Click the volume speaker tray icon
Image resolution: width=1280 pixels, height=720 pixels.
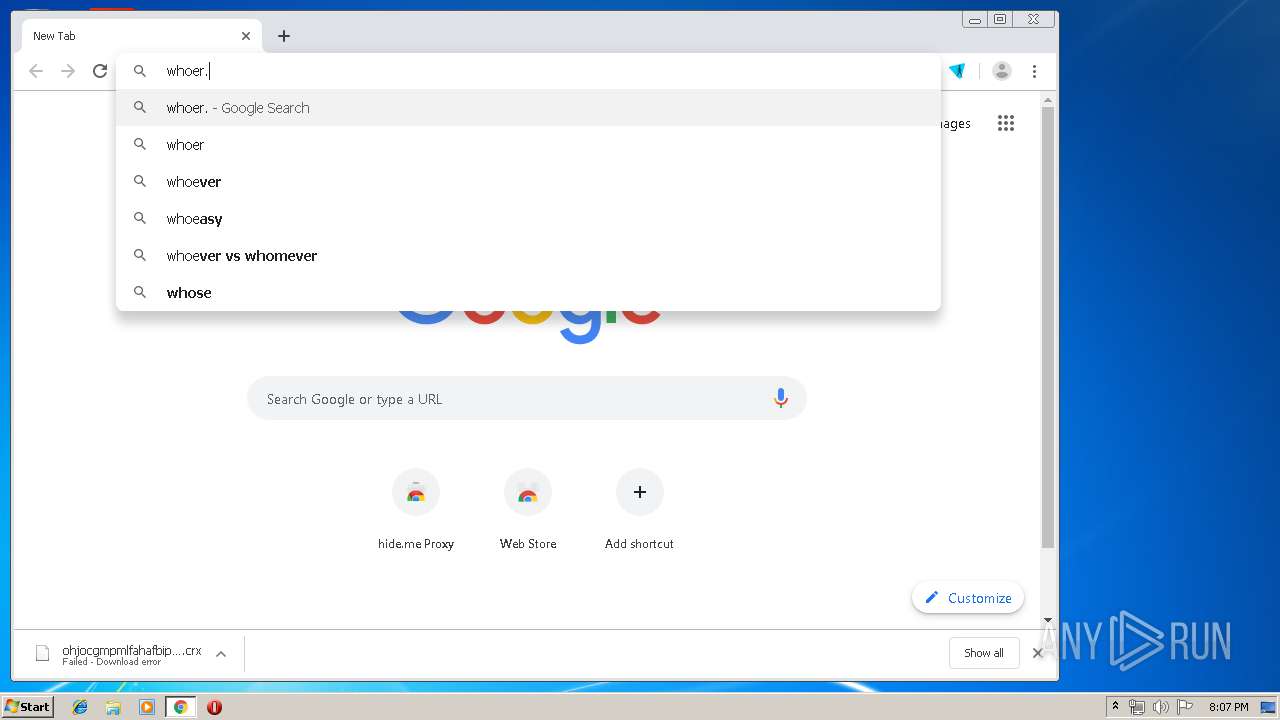[1161, 707]
